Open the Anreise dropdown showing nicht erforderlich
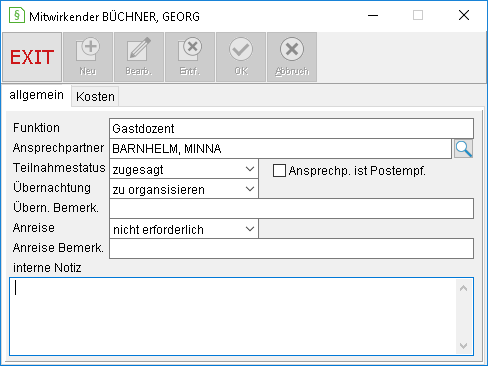Screen dimensions: 488x366 184,229
